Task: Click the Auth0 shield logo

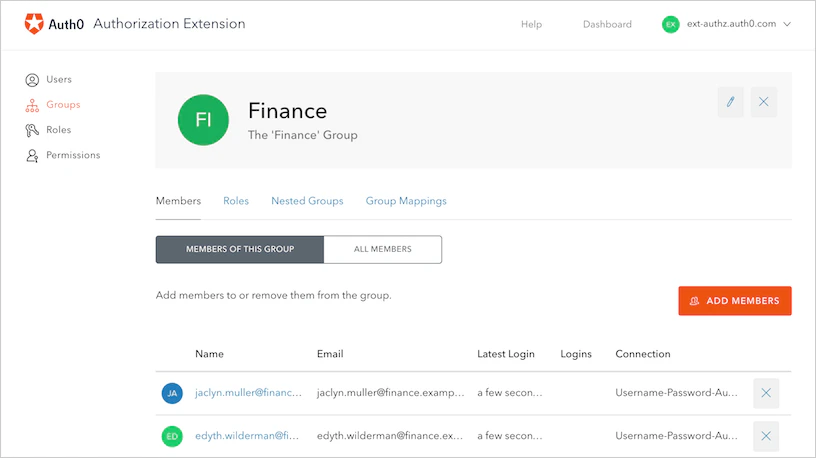Action: coord(34,24)
